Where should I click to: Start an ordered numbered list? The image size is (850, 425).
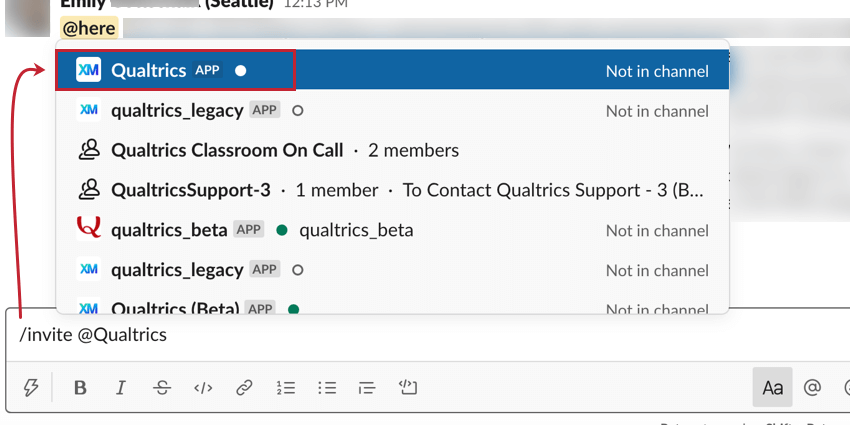click(285, 388)
